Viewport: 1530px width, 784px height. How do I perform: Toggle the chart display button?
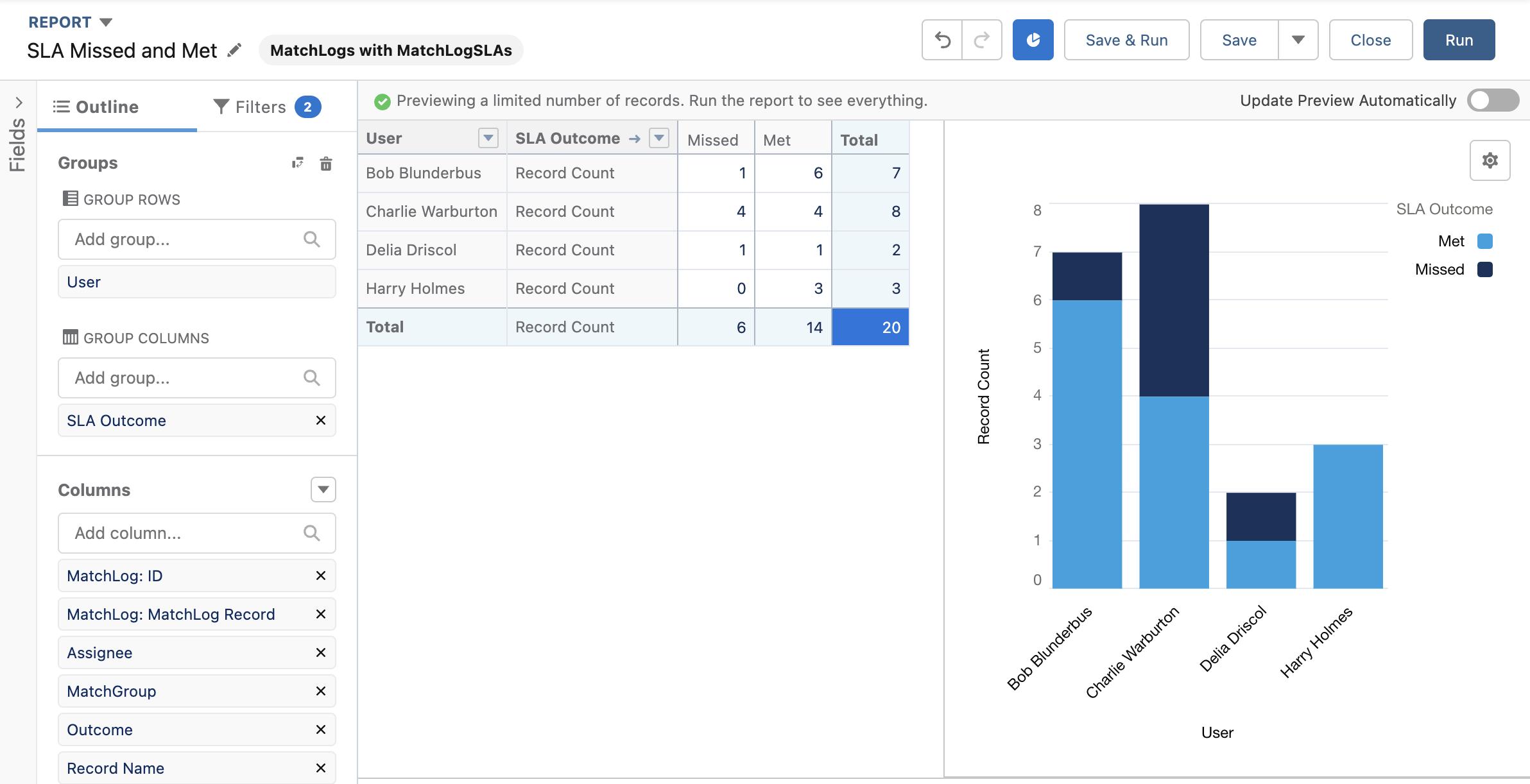[1033, 40]
